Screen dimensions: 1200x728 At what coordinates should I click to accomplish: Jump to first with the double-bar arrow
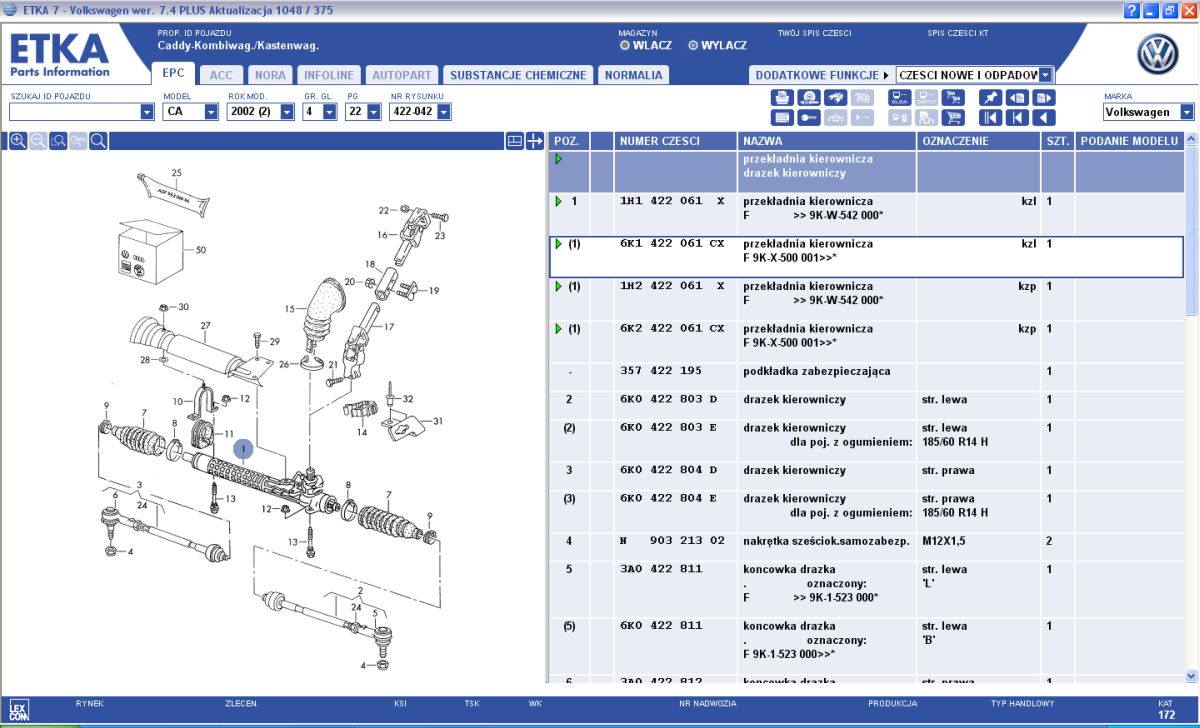pyautogui.click(x=989, y=117)
